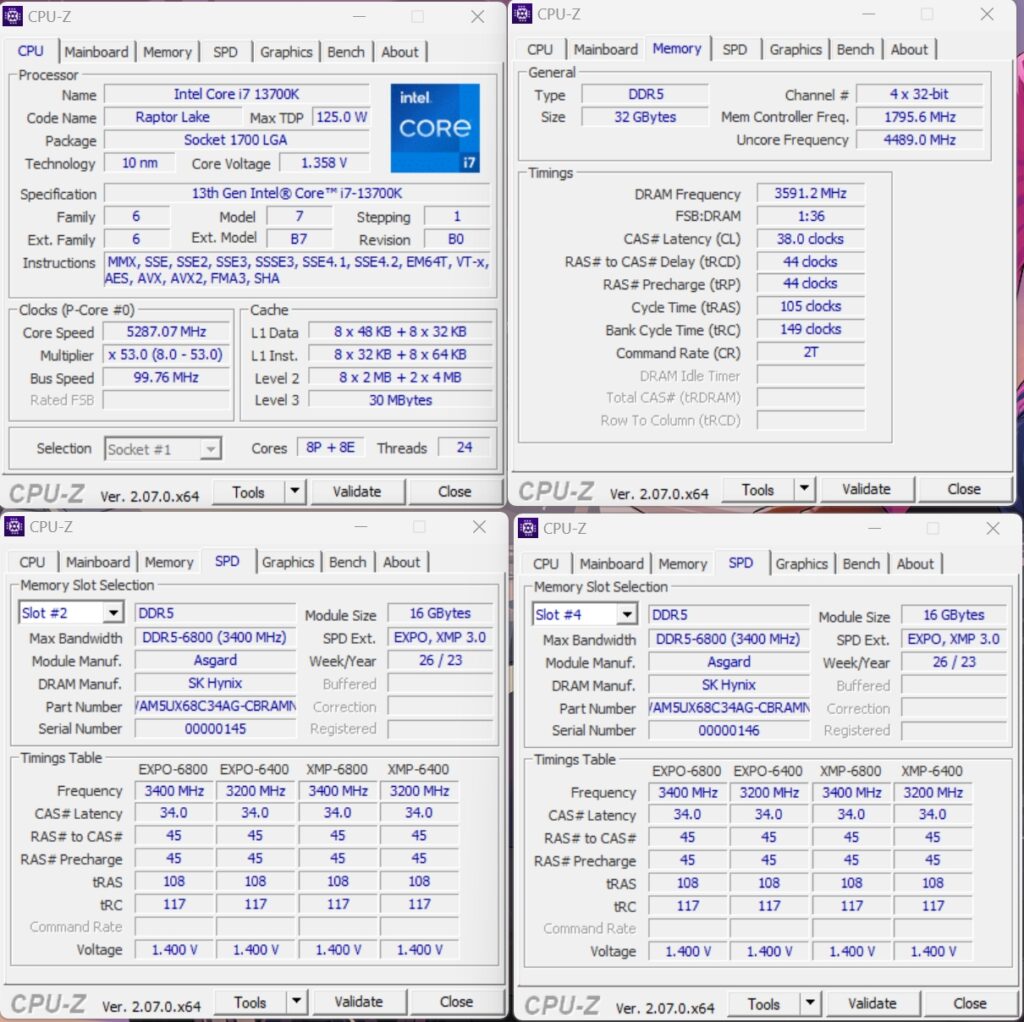Click the Level 3 cache value '30 MBytes'

[x=400, y=400]
